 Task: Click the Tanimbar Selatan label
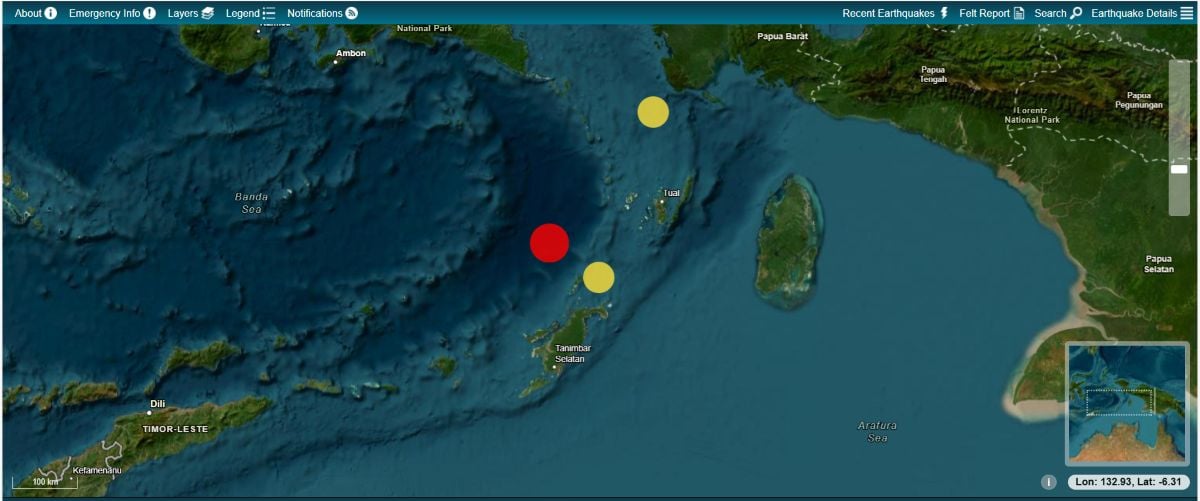pyautogui.click(x=573, y=353)
